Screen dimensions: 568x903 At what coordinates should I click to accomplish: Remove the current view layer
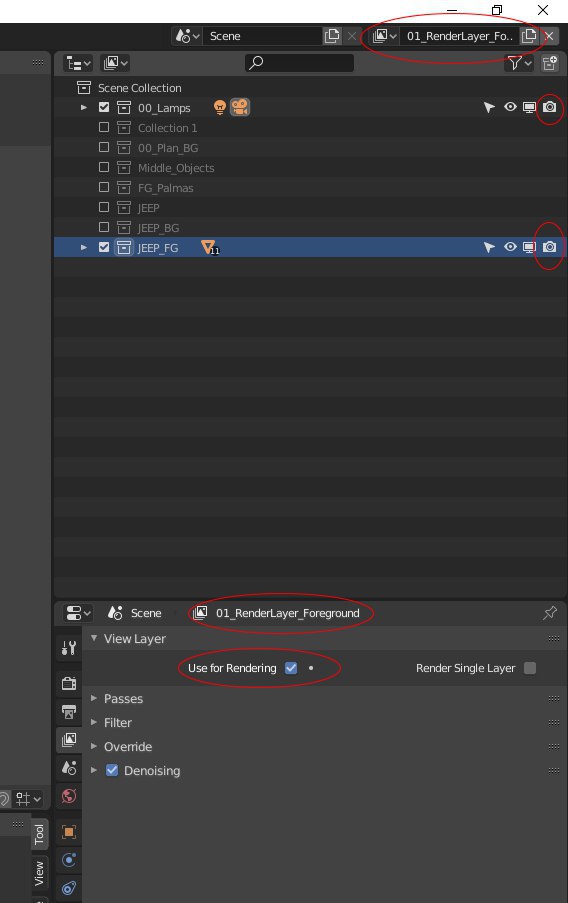pyautogui.click(x=549, y=36)
